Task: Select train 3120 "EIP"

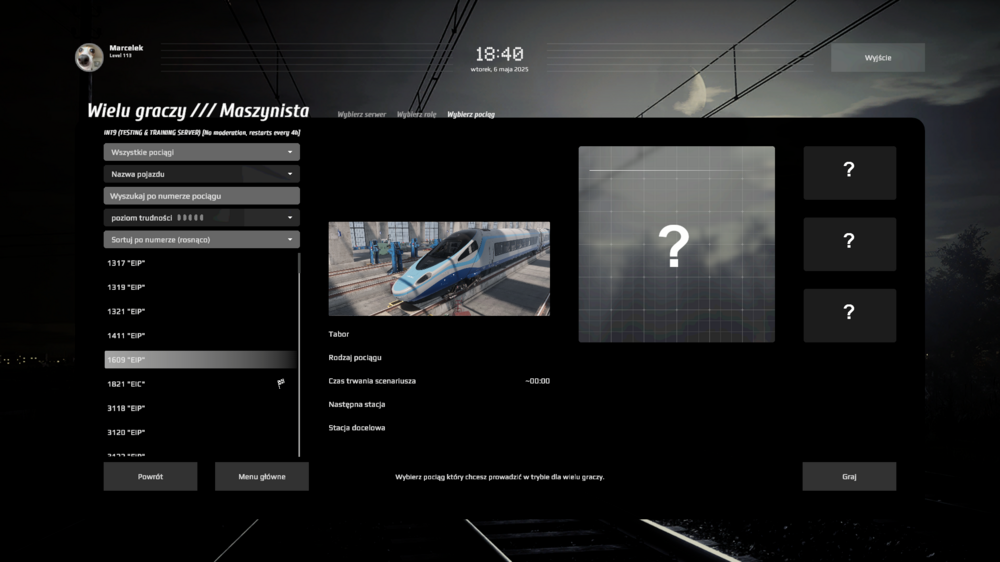Action: click(200, 433)
